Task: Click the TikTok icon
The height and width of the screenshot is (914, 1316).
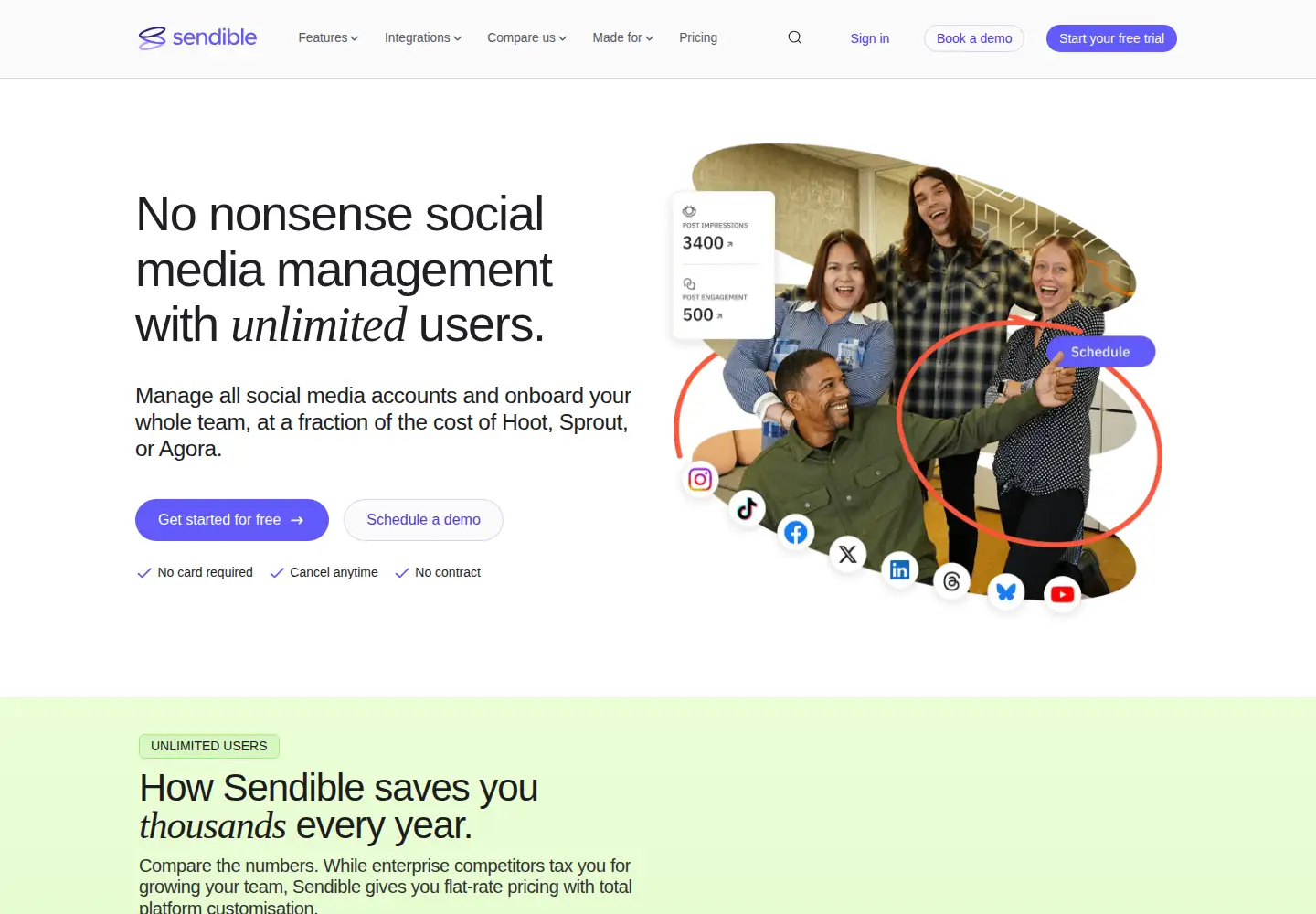Action: click(x=747, y=508)
